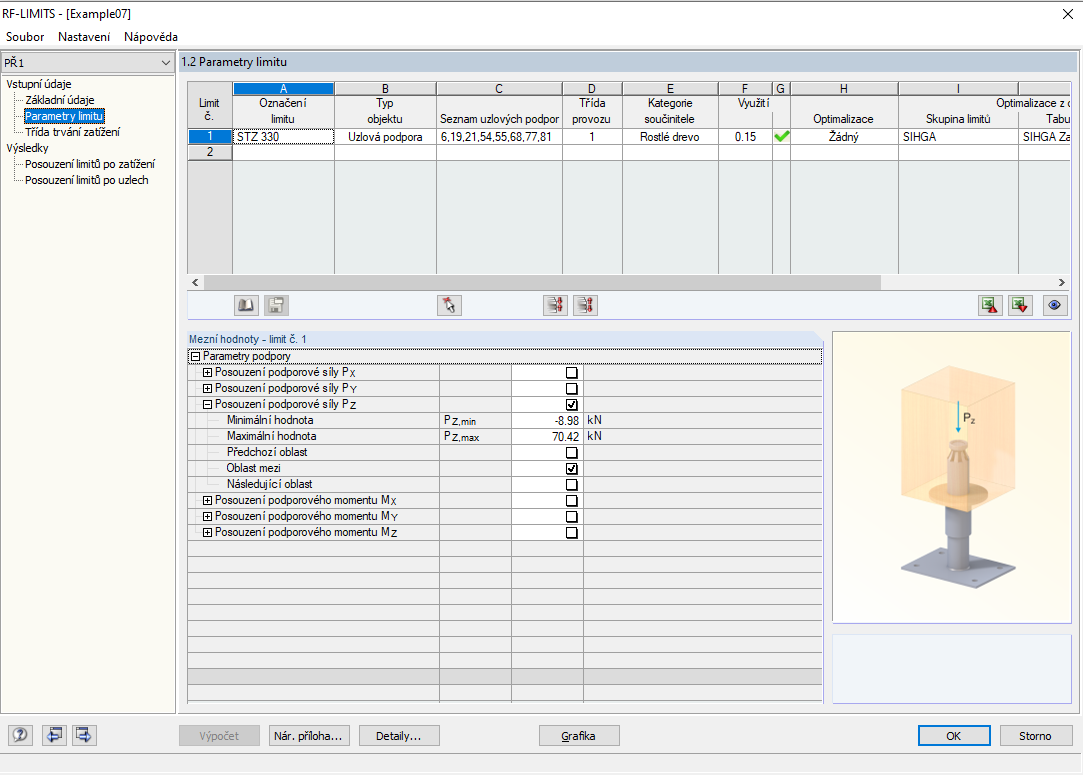Click the SIHGA limit group cell
The width and height of the screenshot is (1083, 775).
[958, 137]
